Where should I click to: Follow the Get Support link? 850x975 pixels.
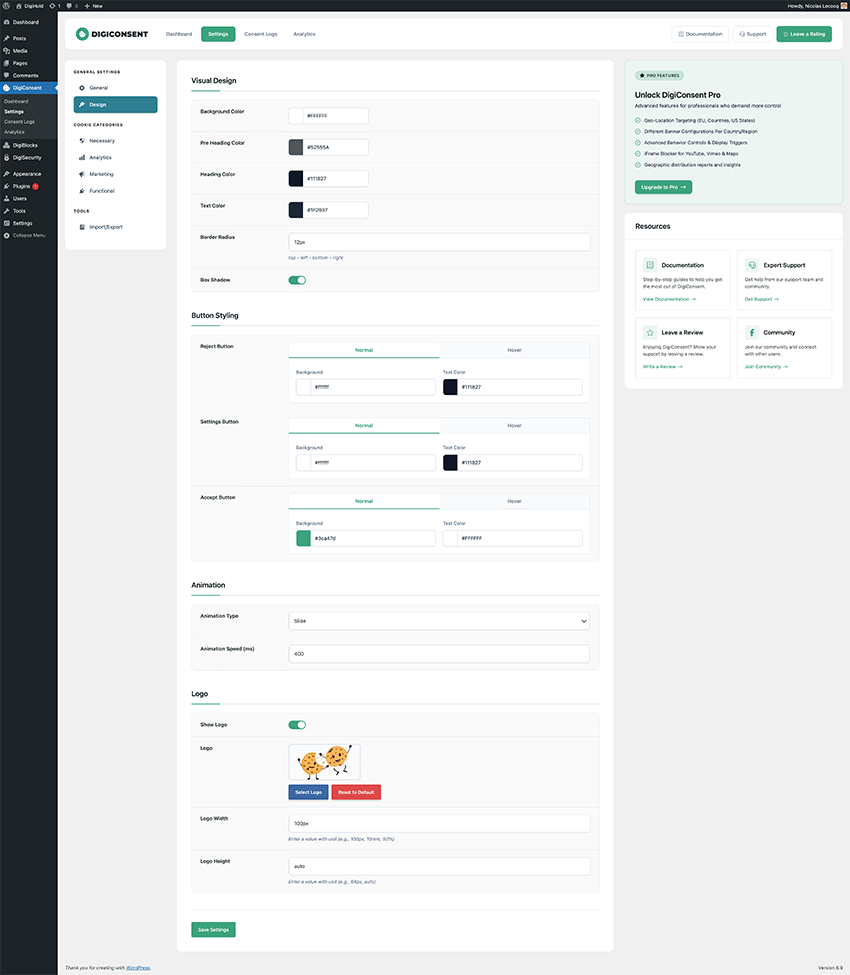762,299
